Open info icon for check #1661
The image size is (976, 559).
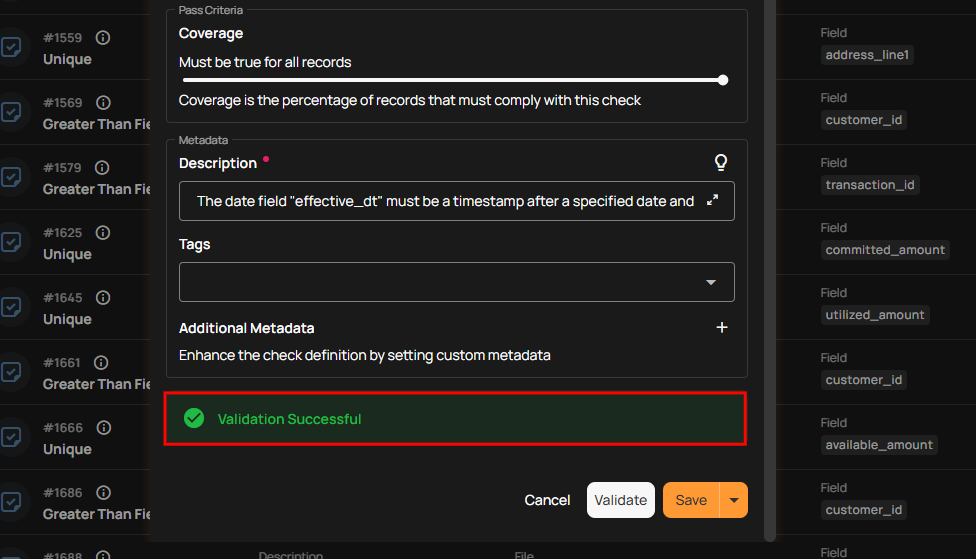click(103, 363)
